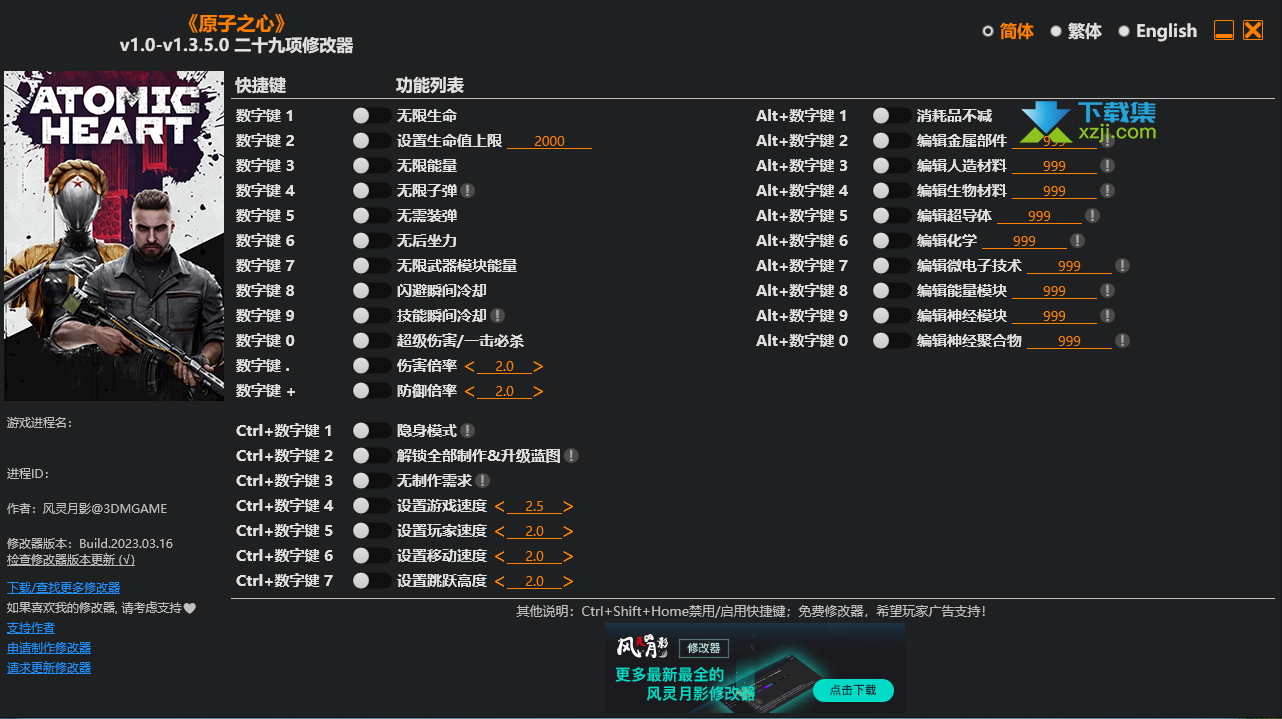Click the info icon beside 编辑人造材料
The image size is (1282, 719).
[1107, 165]
